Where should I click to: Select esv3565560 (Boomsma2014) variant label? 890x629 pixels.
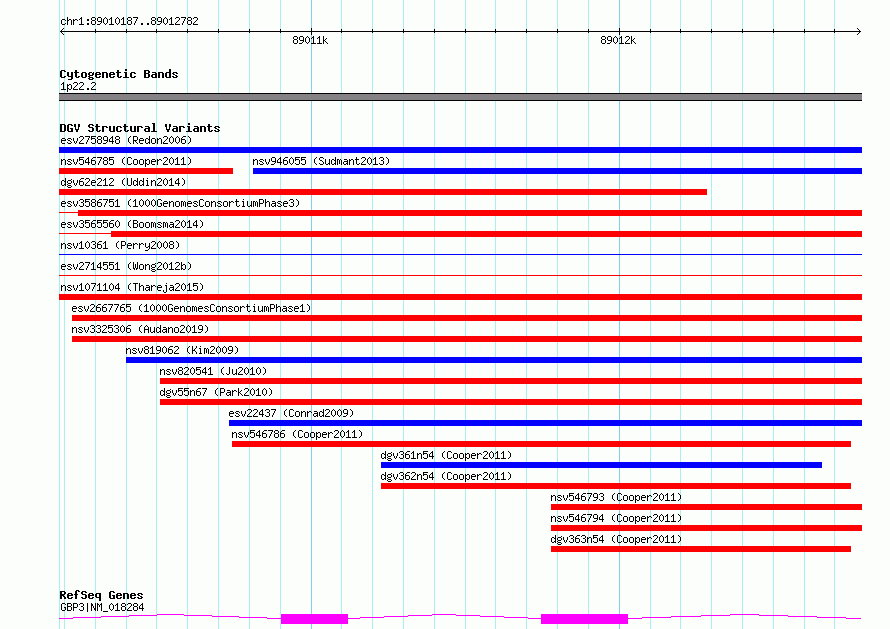click(x=132, y=224)
